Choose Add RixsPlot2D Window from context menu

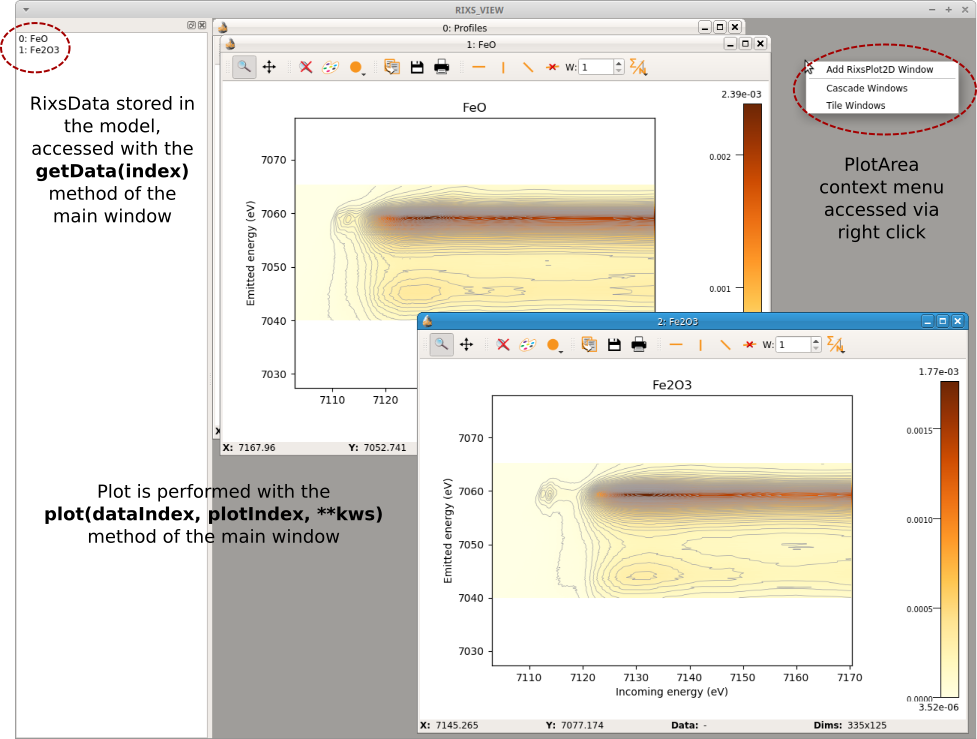[879, 70]
